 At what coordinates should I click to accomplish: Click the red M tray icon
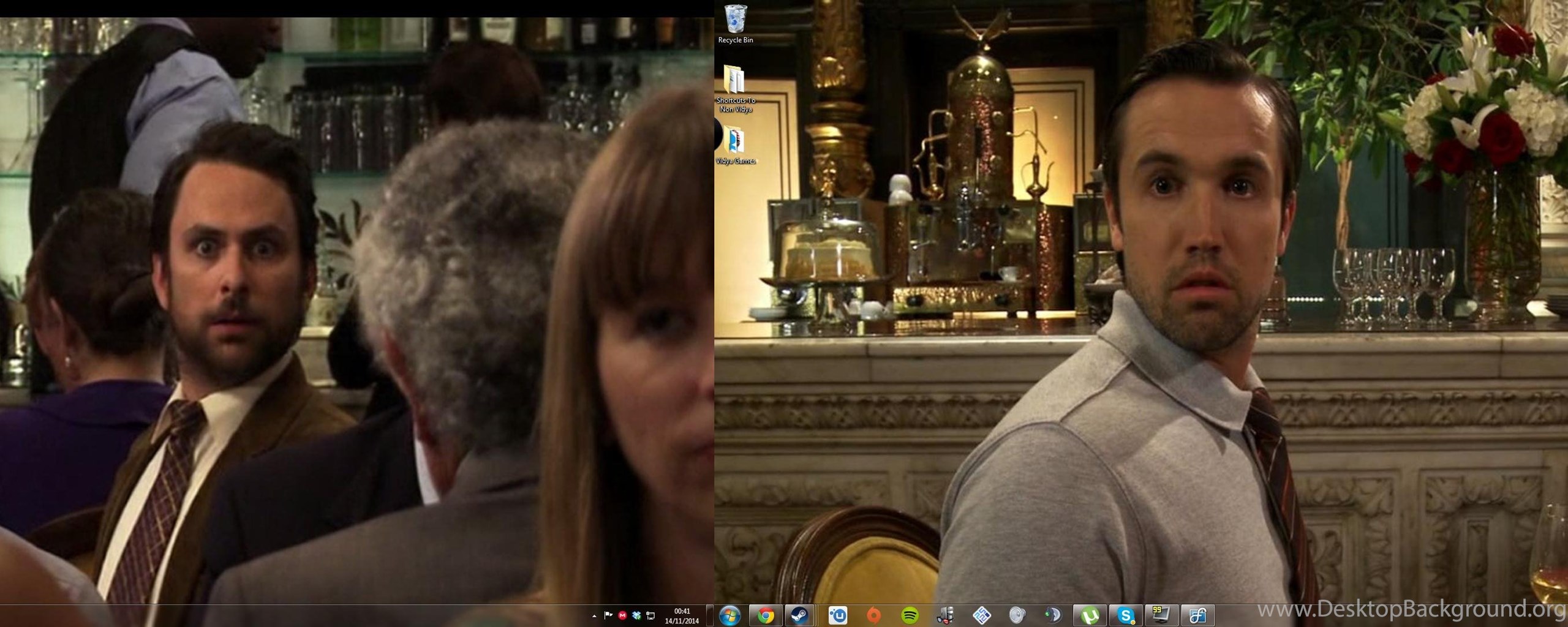point(622,615)
